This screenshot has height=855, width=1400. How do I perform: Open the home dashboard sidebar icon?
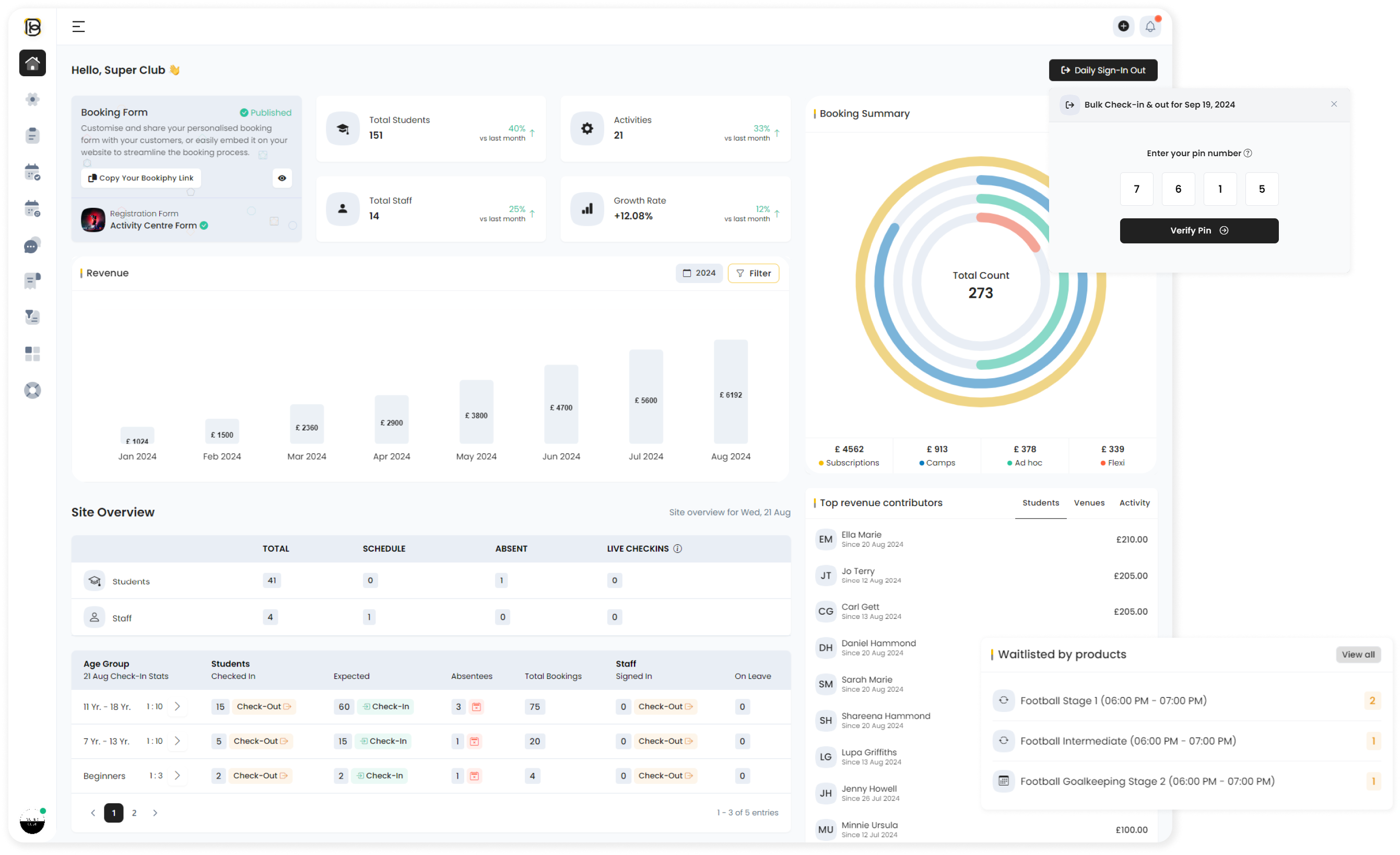(x=32, y=63)
